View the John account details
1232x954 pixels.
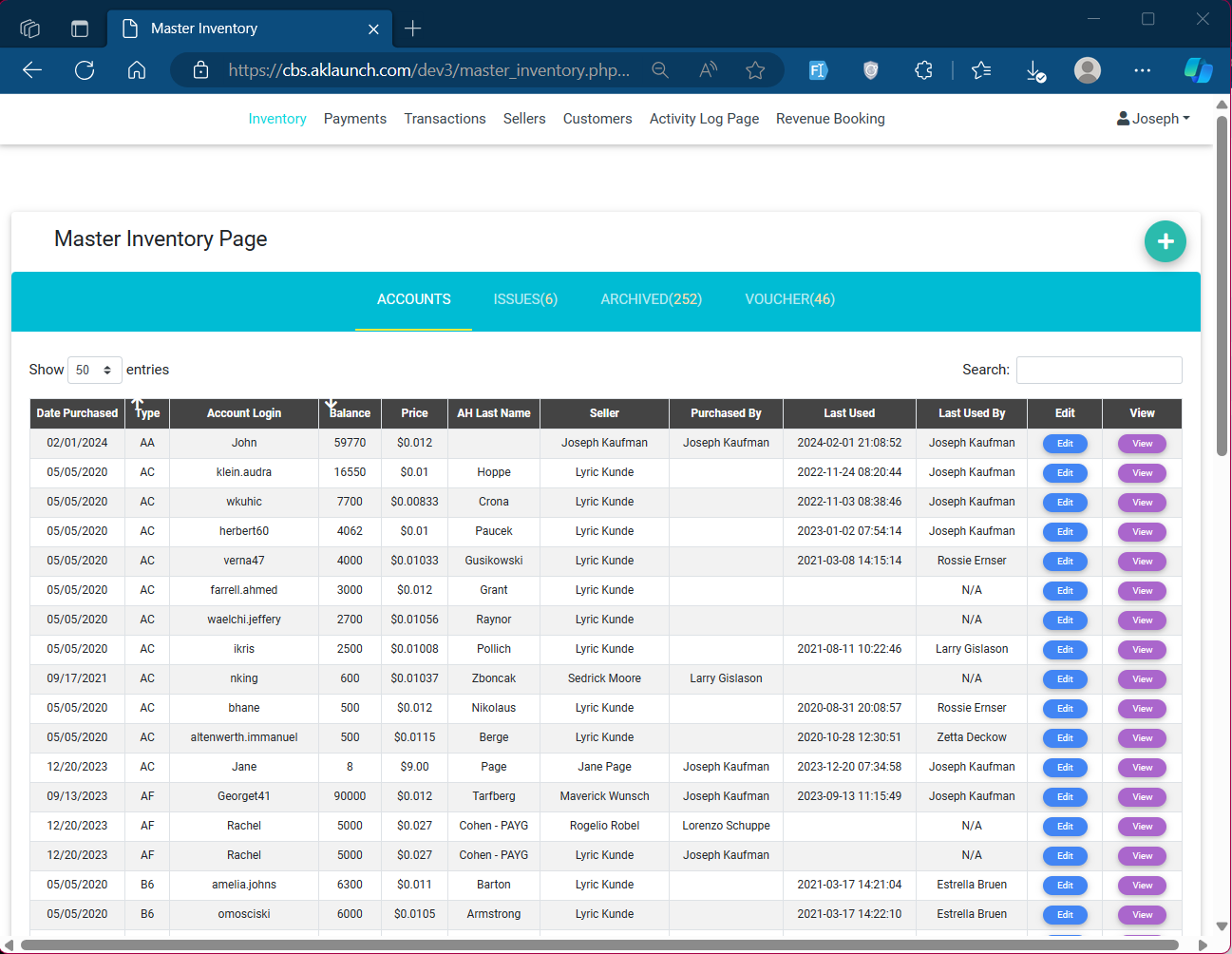coord(1142,444)
